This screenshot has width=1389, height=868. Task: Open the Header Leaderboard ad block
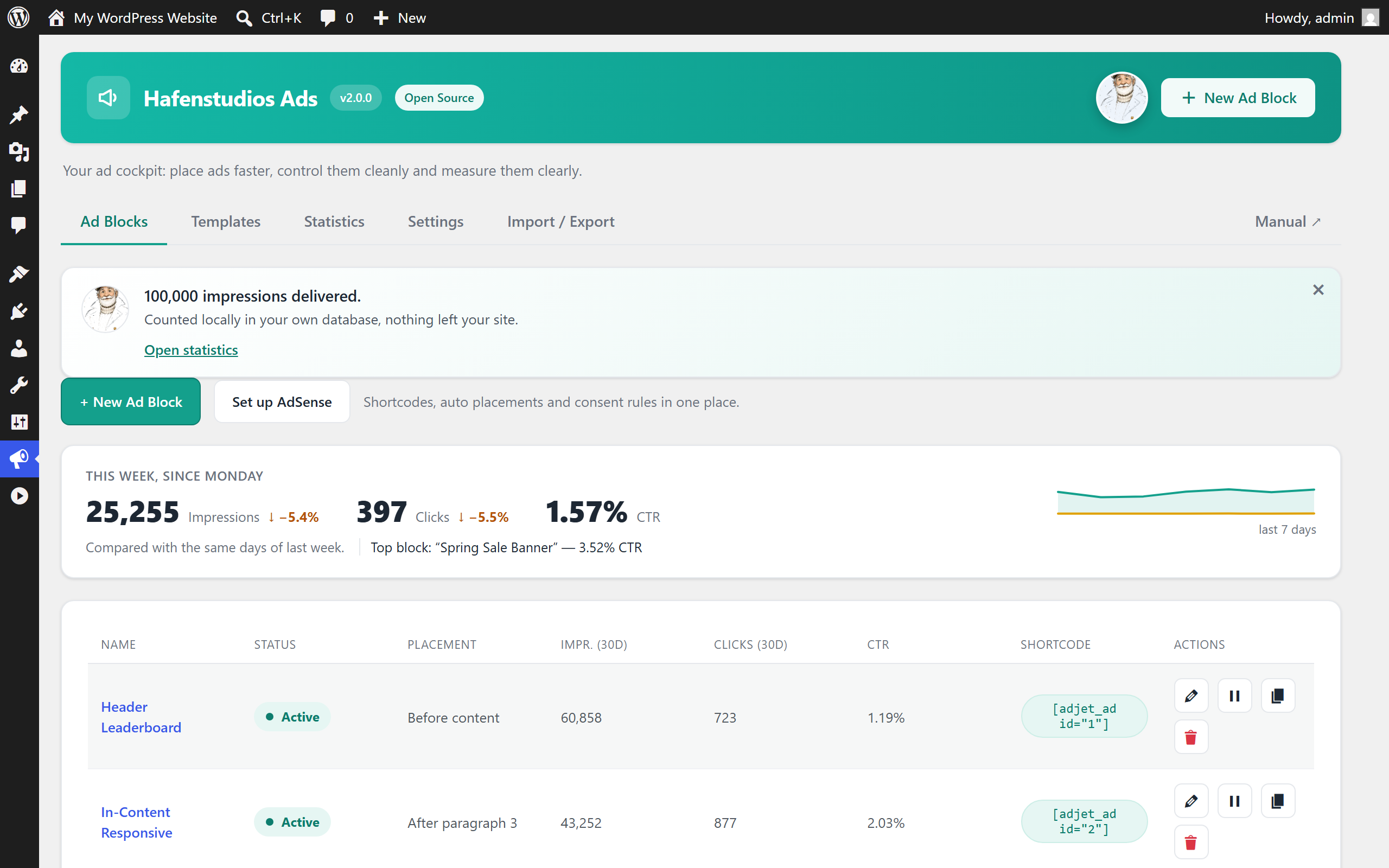tap(141, 717)
